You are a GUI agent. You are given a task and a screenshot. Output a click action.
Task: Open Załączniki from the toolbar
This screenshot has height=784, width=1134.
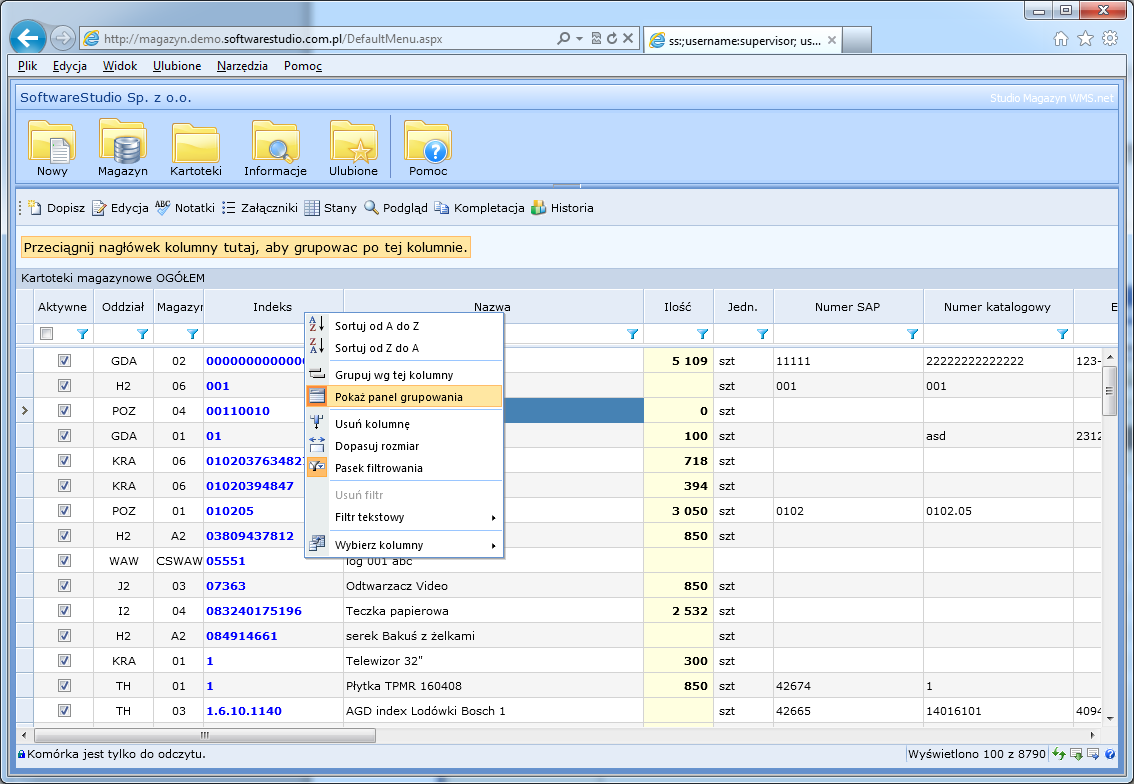coord(260,208)
